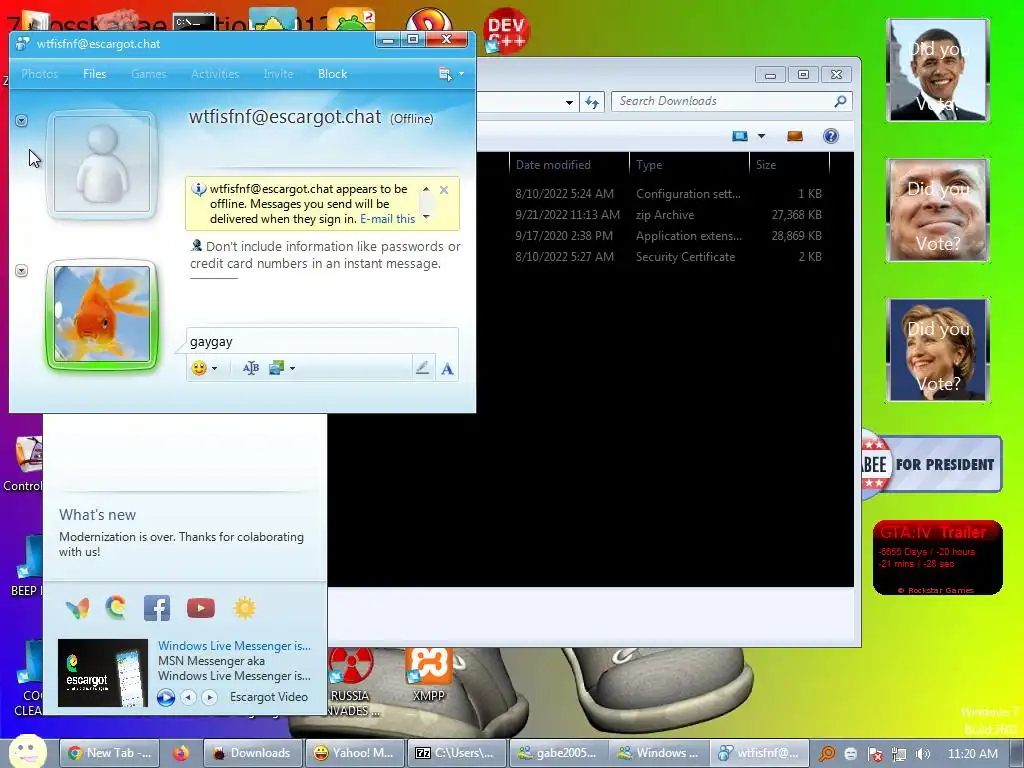This screenshot has width=1024, height=768.
Task: Open the Escargot video thumbnail
Action: 103,673
